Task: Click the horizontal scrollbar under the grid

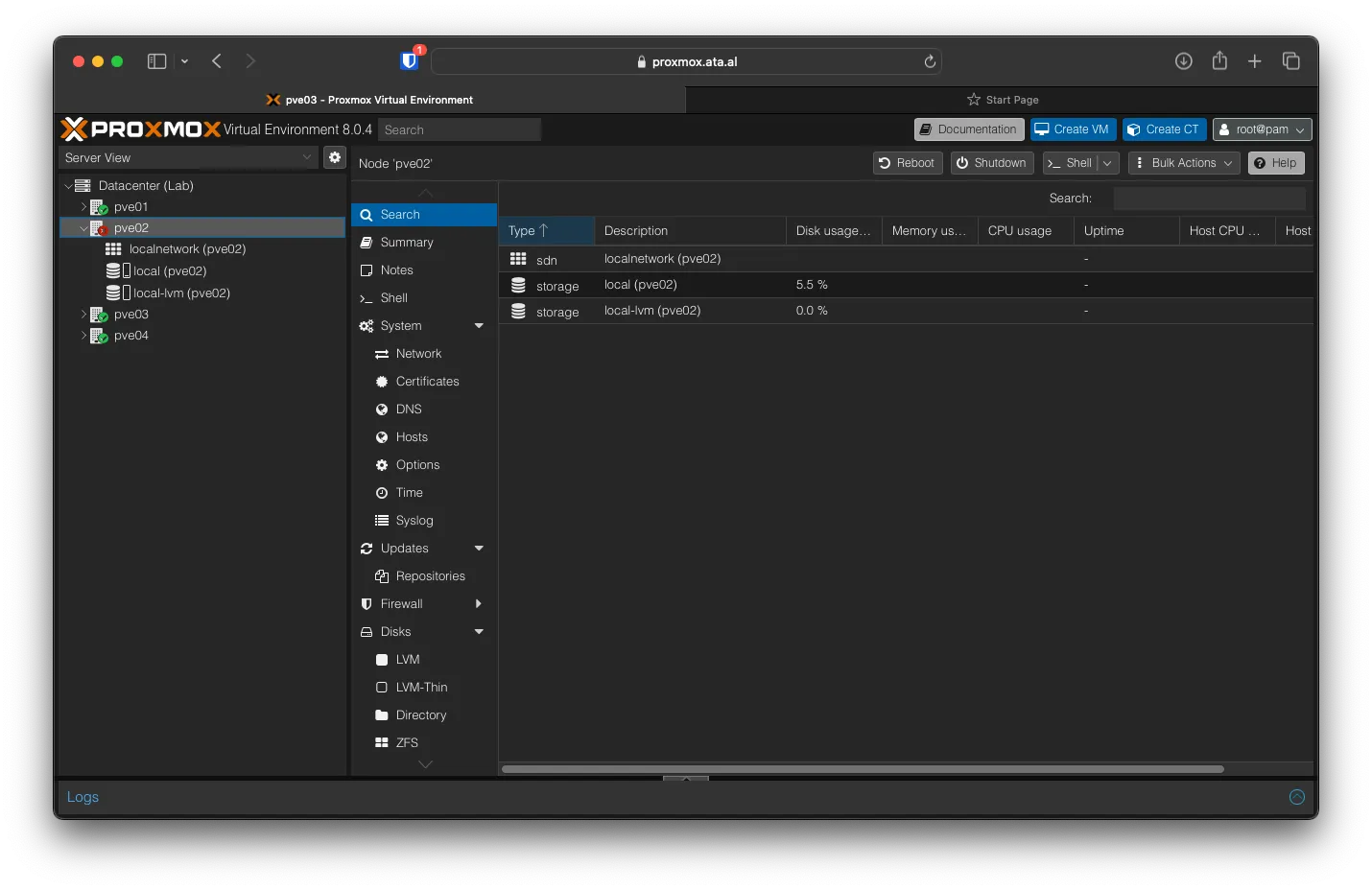Action: pos(863,769)
